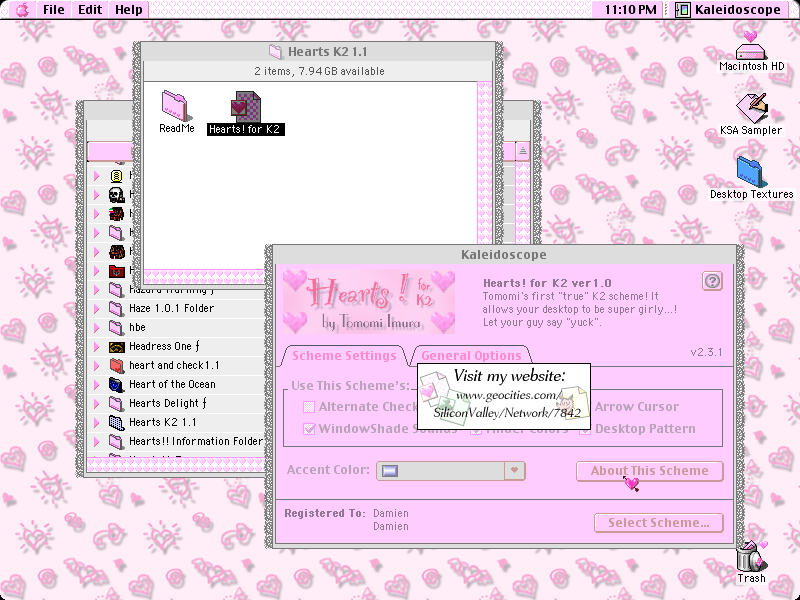800x600 pixels.
Task: Select the Hearts! for K2 scheme file icon
Action: coord(245,106)
